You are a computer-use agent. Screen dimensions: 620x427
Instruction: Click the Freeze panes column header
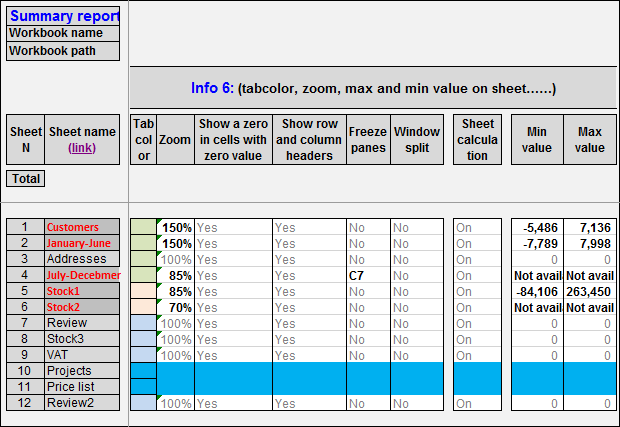(368, 140)
